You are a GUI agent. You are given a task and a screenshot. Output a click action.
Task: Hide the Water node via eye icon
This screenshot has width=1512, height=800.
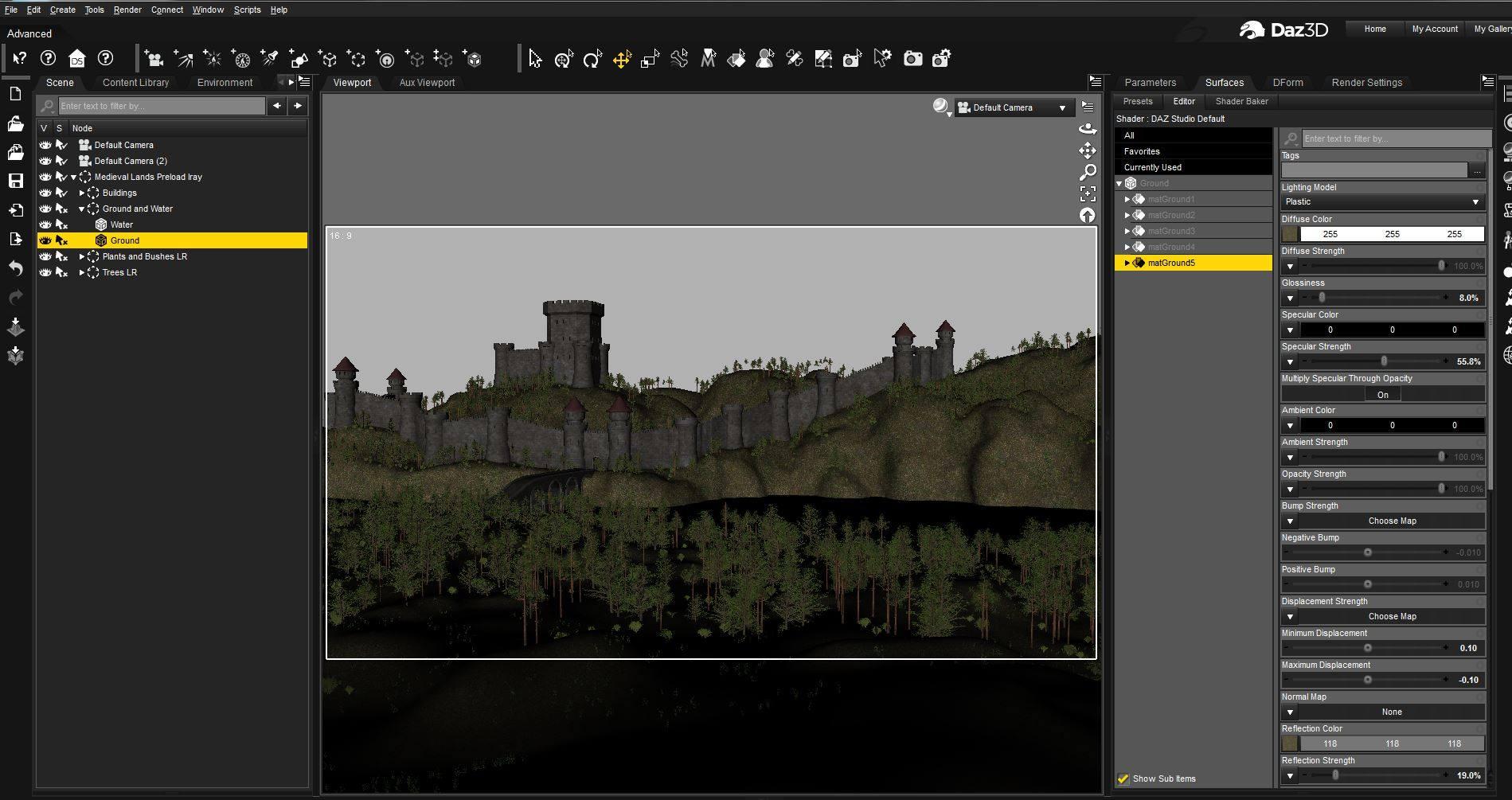coord(45,224)
